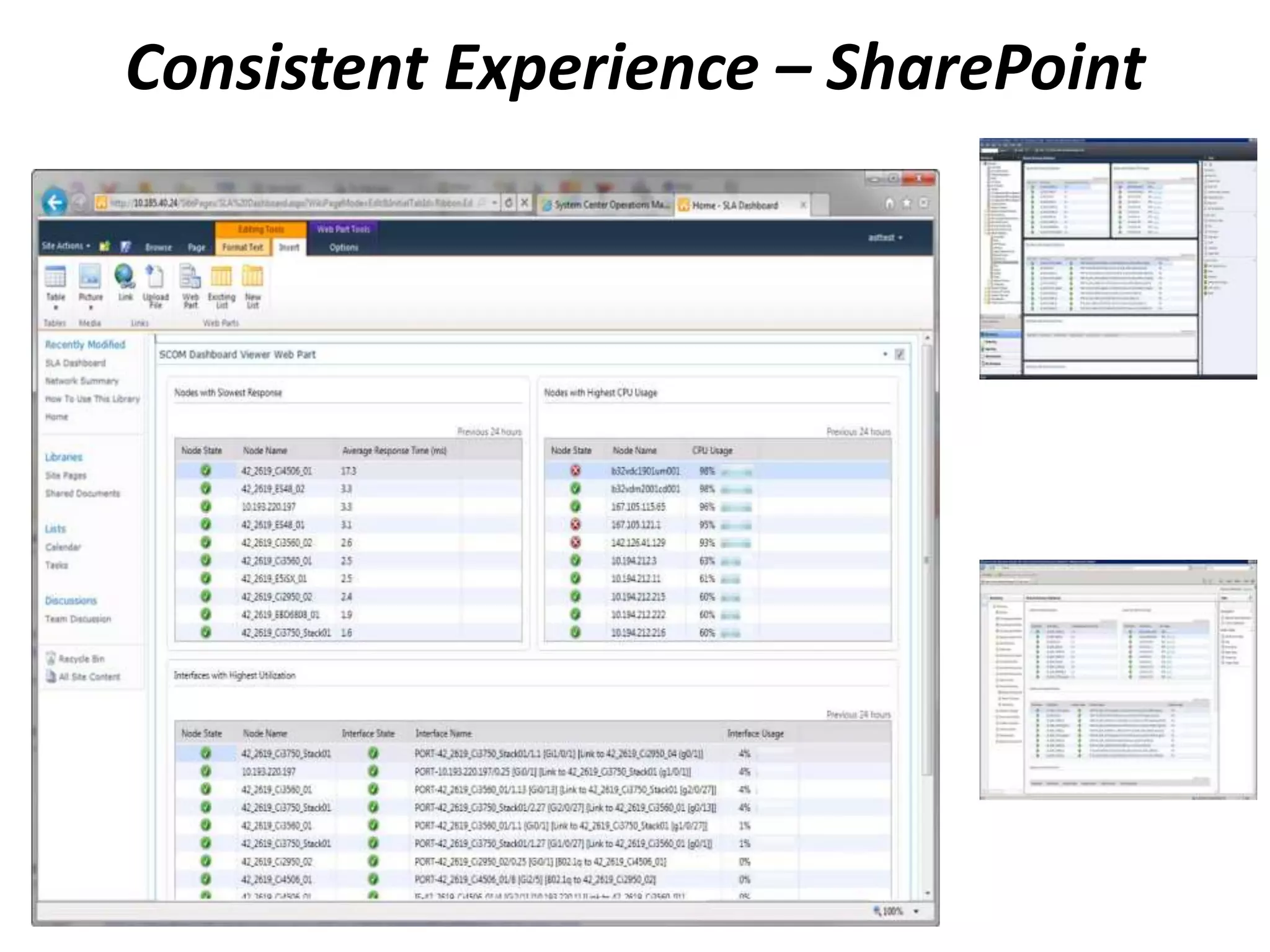Open All Site Content link
The height and width of the screenshot is (952, 1270).
(89, 677)
